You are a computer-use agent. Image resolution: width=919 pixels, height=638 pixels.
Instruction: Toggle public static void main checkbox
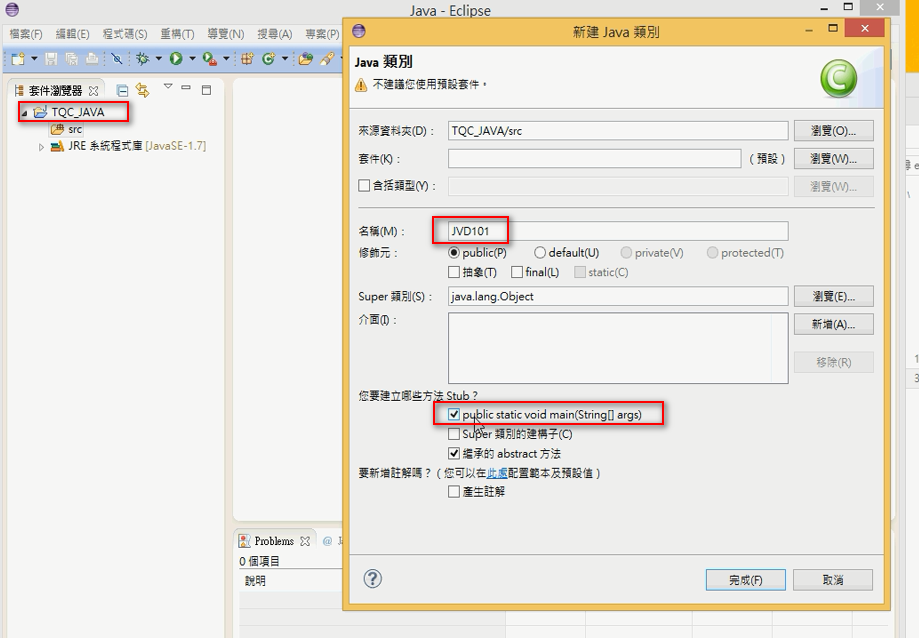tap(454, 414)
